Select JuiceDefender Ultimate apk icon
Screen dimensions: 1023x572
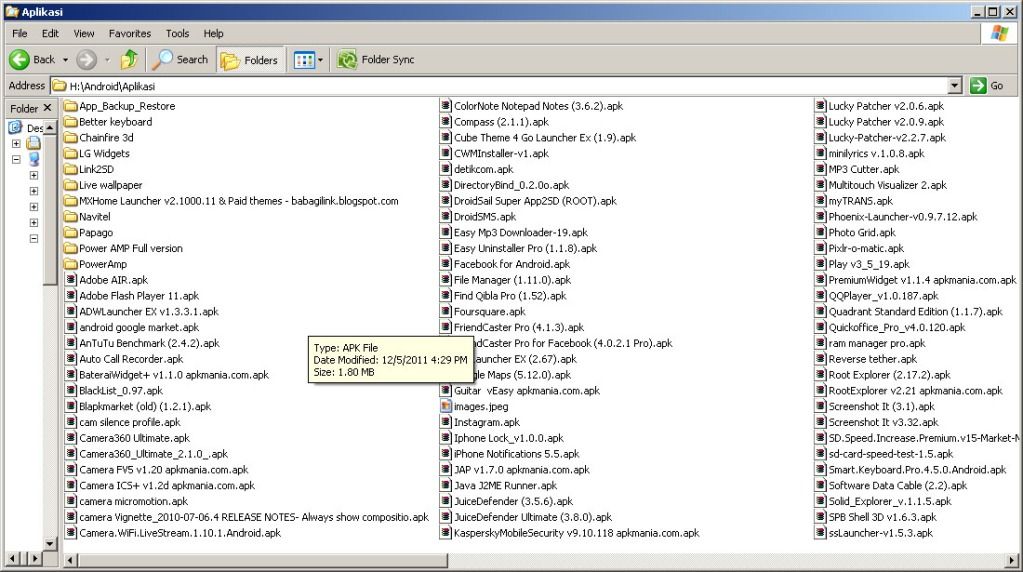coord(446,517)
